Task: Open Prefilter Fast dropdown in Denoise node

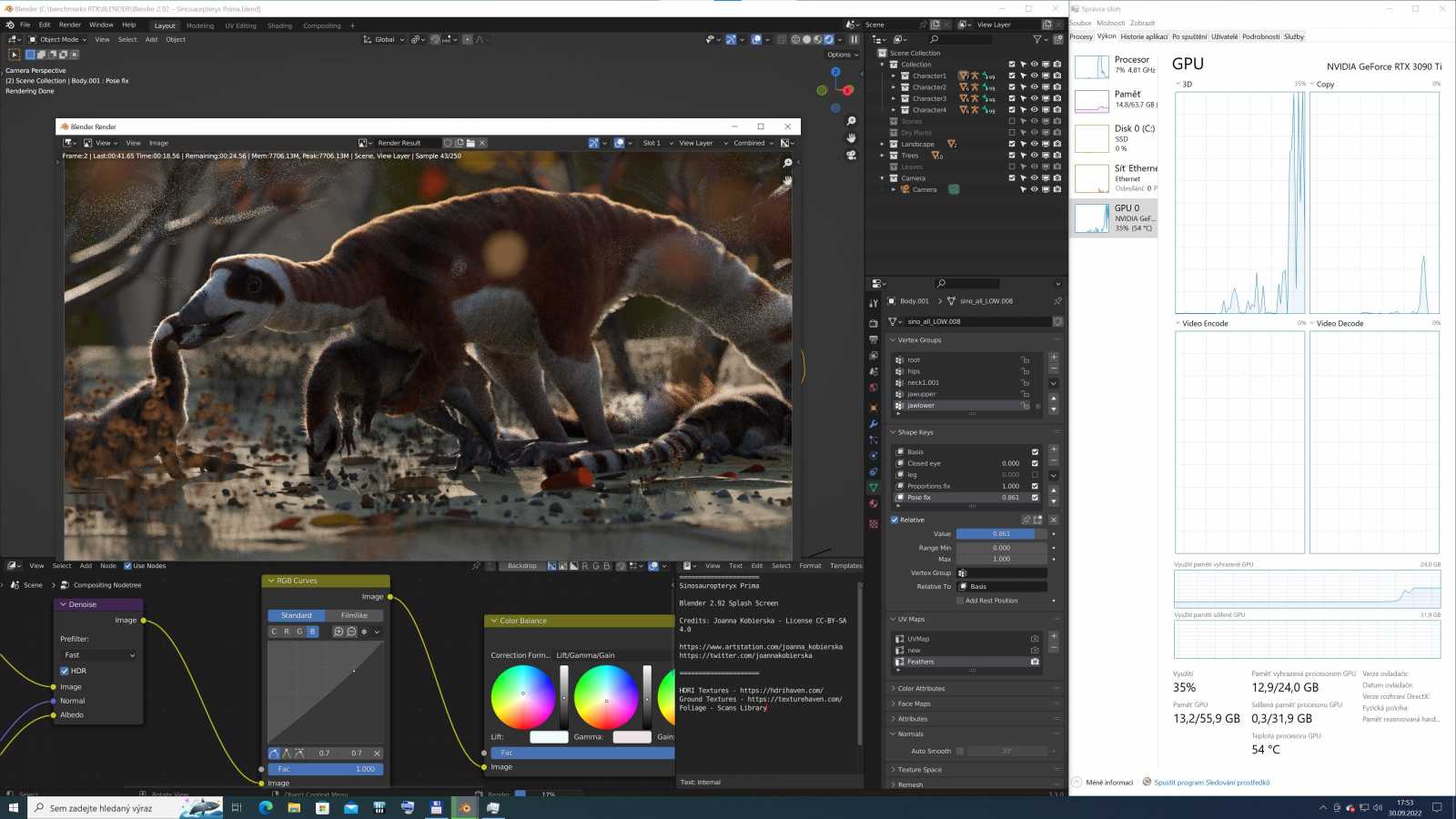Action: pos(99,655)
